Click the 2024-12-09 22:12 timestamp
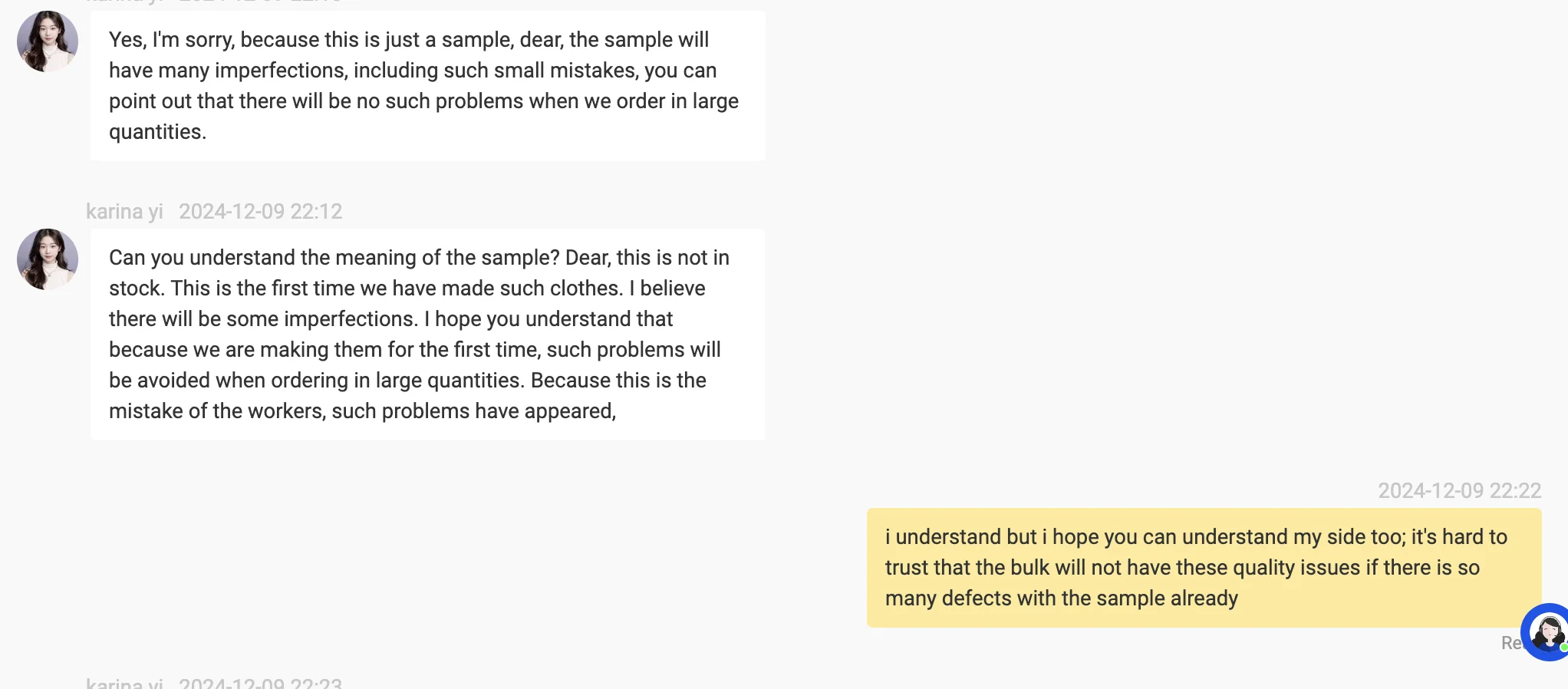The width and height of the screenshot is (1568, 689). tap(261, 212)
